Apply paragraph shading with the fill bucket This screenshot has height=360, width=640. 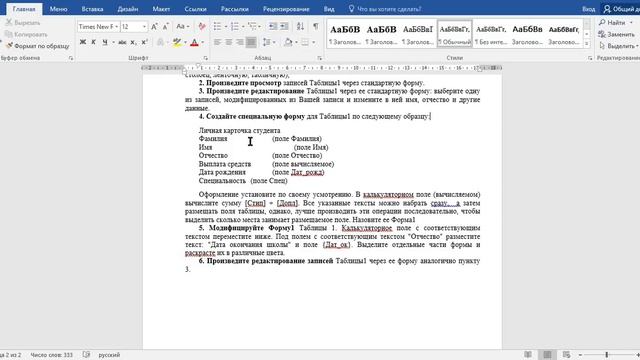(x=288, y=42)
